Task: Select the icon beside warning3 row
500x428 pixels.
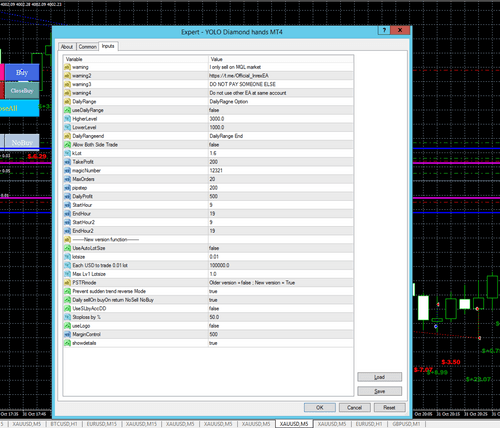Action: [68, 84]
